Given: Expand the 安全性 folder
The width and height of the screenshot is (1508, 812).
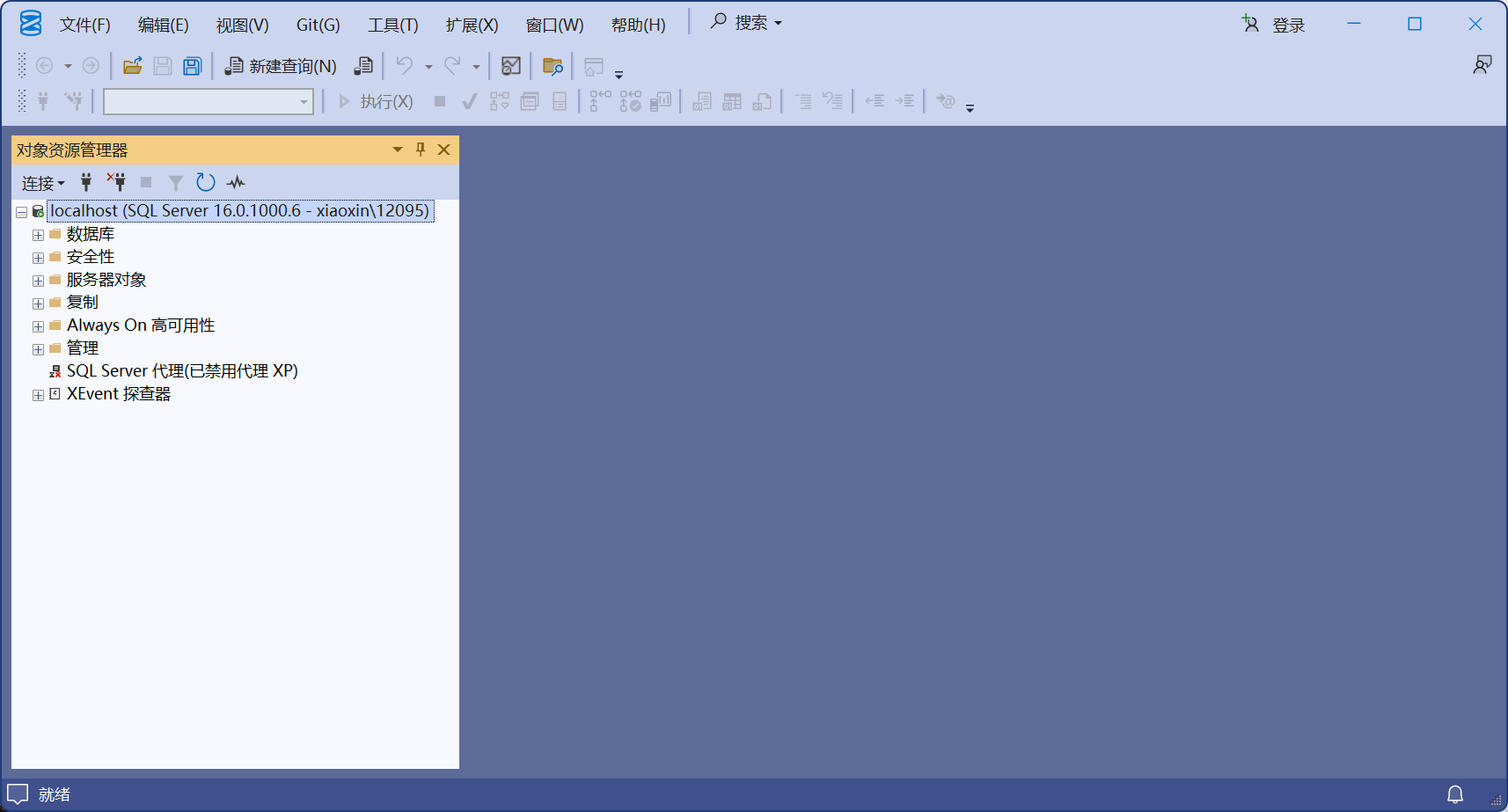Looking at the screenshot, I should point(38,258).
